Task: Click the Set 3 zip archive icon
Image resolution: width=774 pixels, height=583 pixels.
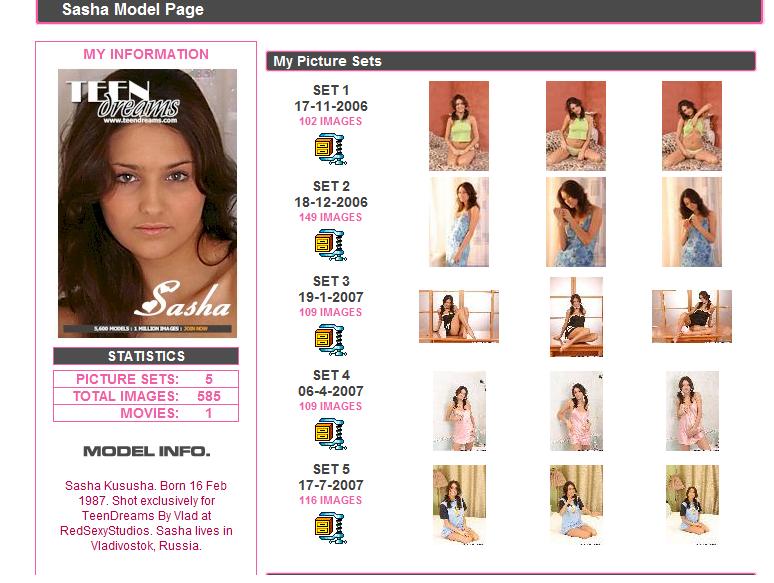Action: [330, 339]
